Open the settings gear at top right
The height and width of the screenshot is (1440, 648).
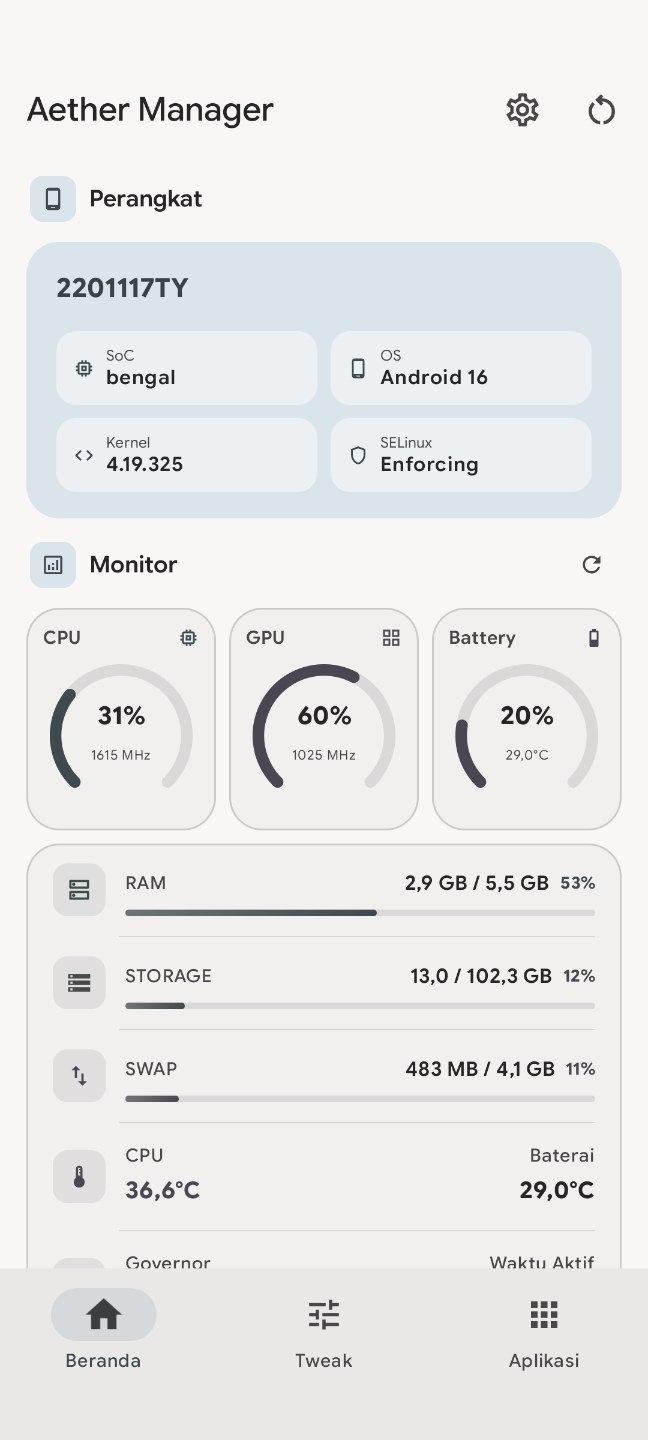pos(521,110)
